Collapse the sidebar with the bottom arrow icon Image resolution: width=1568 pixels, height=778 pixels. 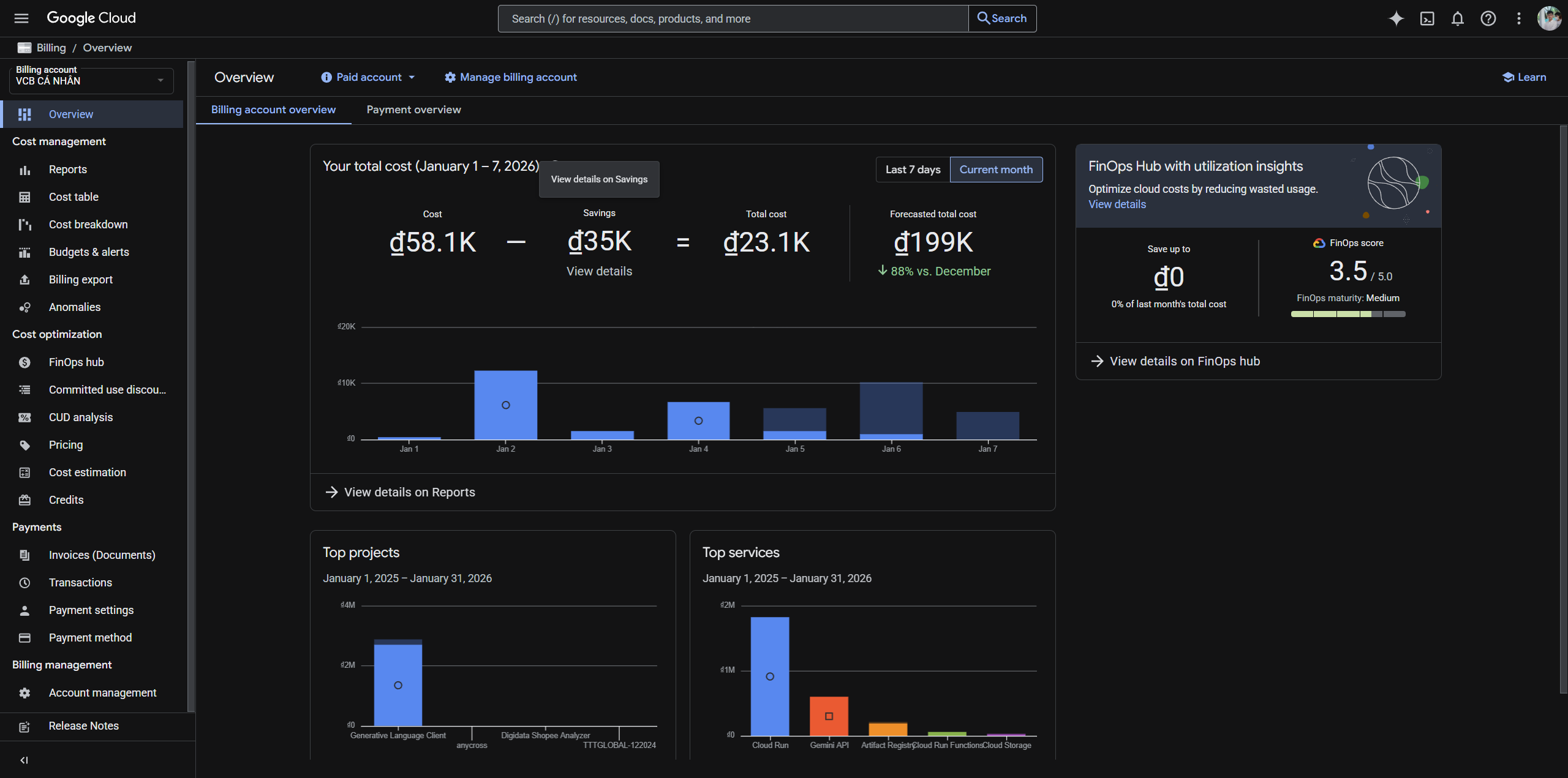(24, 760)
